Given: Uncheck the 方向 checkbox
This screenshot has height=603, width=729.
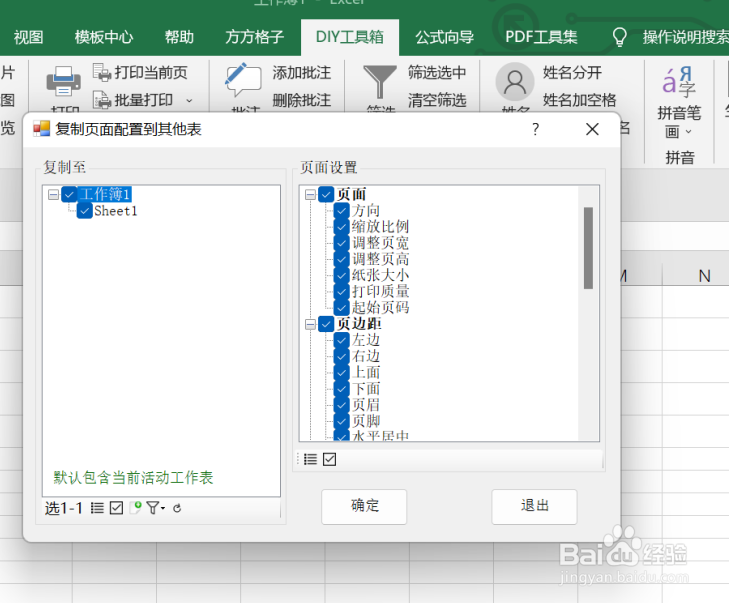Looking at the screenshot, I should coord(341,211).
